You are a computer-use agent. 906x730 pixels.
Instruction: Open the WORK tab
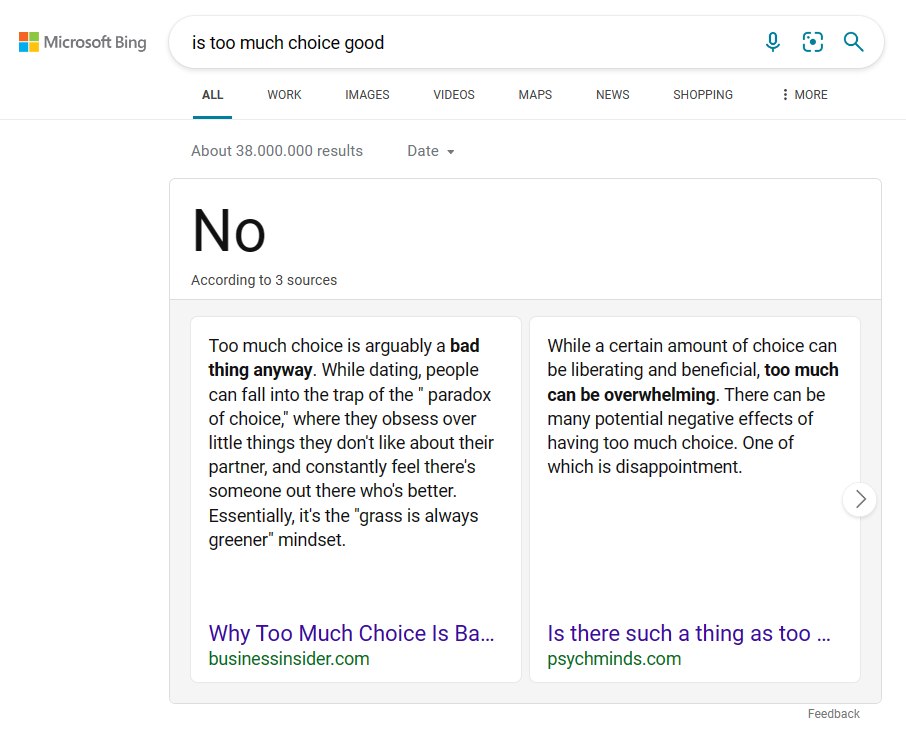coord(284,95)
